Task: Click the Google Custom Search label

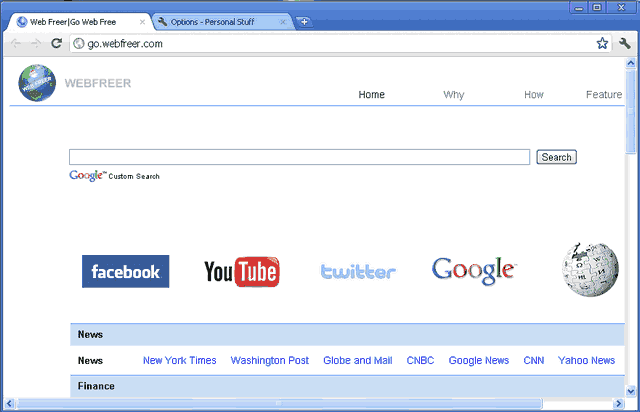Action: 114,176
